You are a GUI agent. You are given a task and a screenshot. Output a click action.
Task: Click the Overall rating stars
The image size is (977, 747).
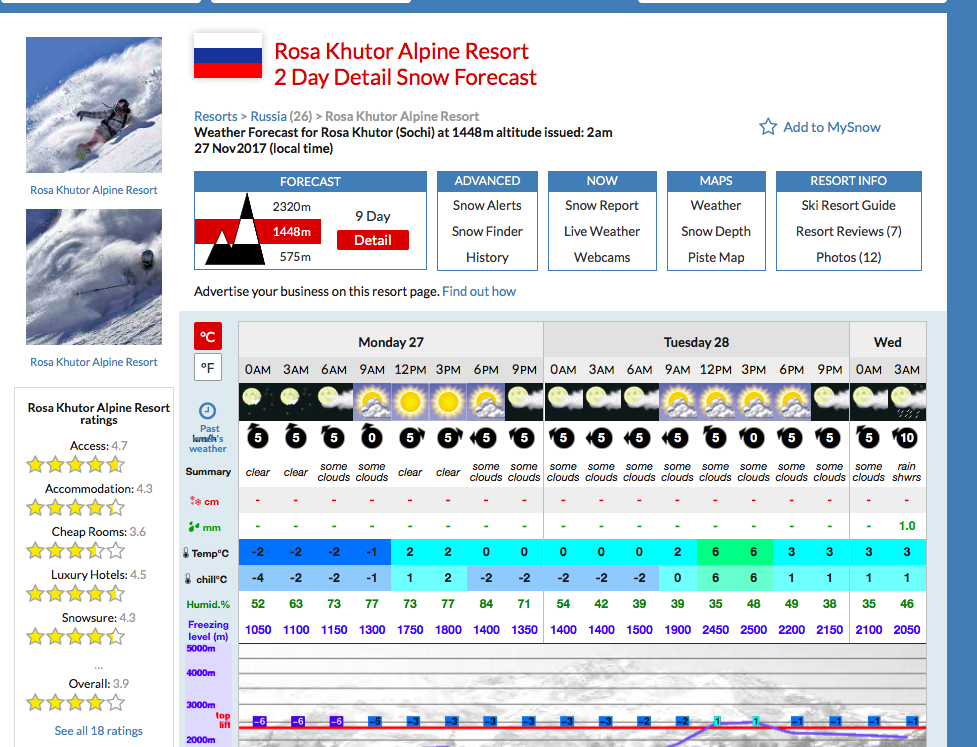coord(75,703)
